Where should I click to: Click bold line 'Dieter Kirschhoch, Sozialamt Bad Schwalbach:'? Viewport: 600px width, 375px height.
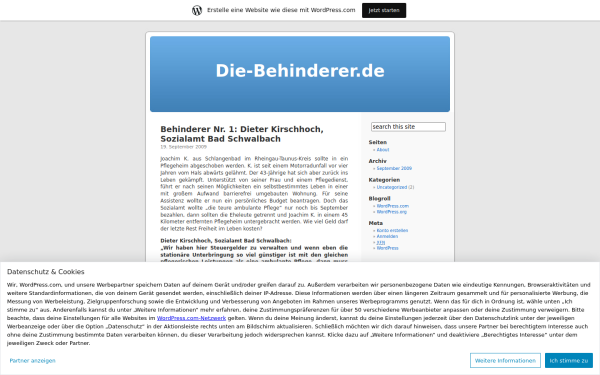tap(226, 241)
